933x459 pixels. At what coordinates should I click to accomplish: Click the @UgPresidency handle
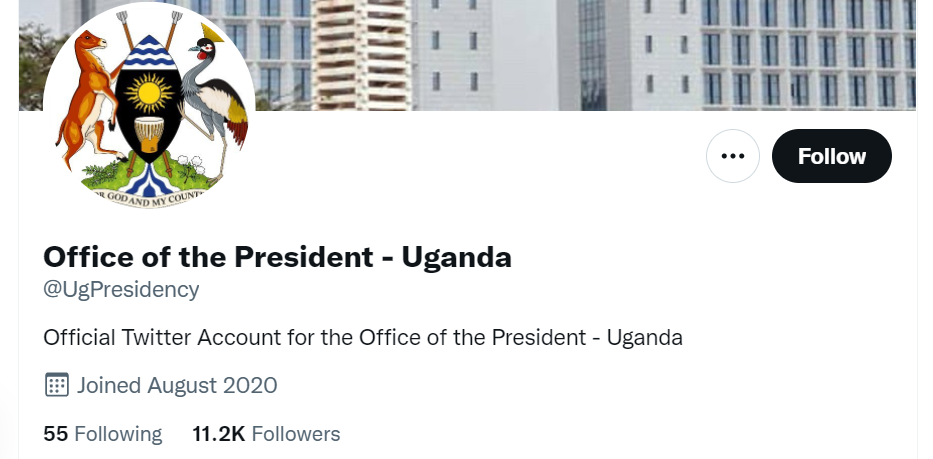click(x=121, y=290)
